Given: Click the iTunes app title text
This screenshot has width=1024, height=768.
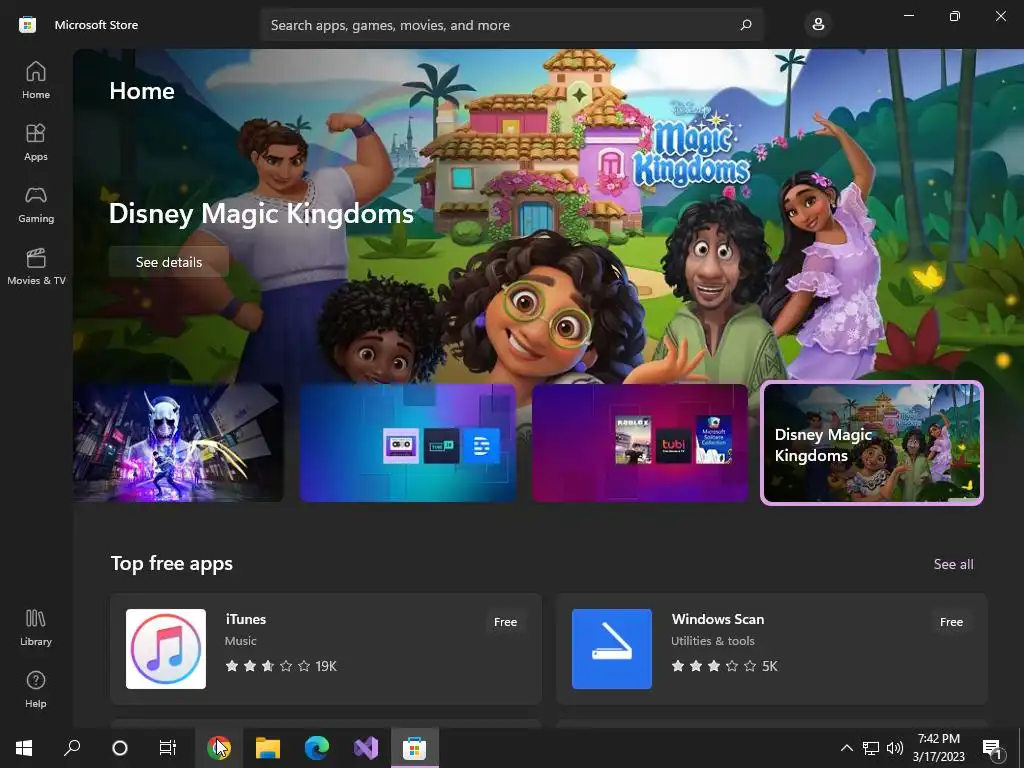Looking at the screenshot, I should click(x=246, y=619).
